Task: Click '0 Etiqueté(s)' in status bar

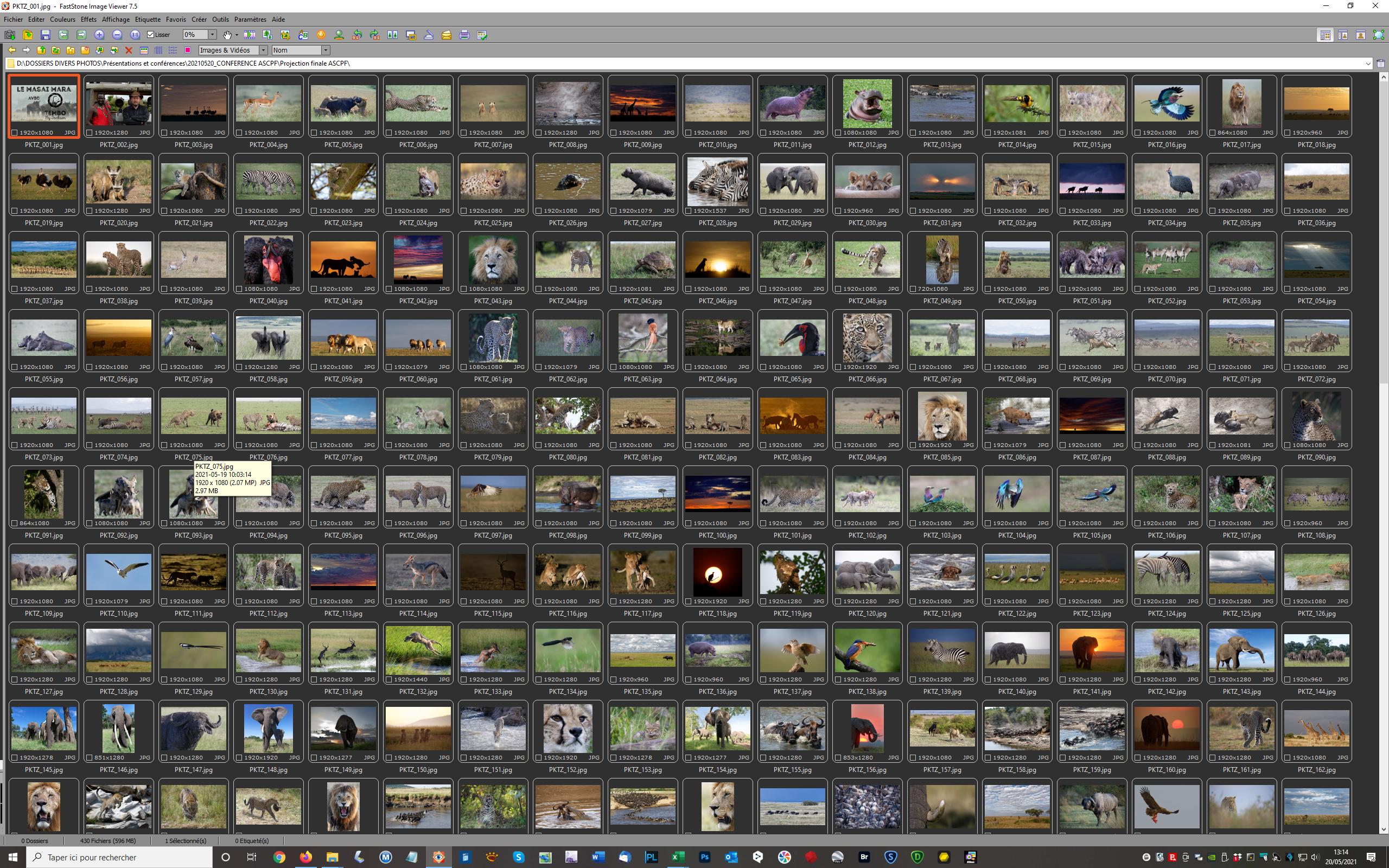Action: click(252, 841)
